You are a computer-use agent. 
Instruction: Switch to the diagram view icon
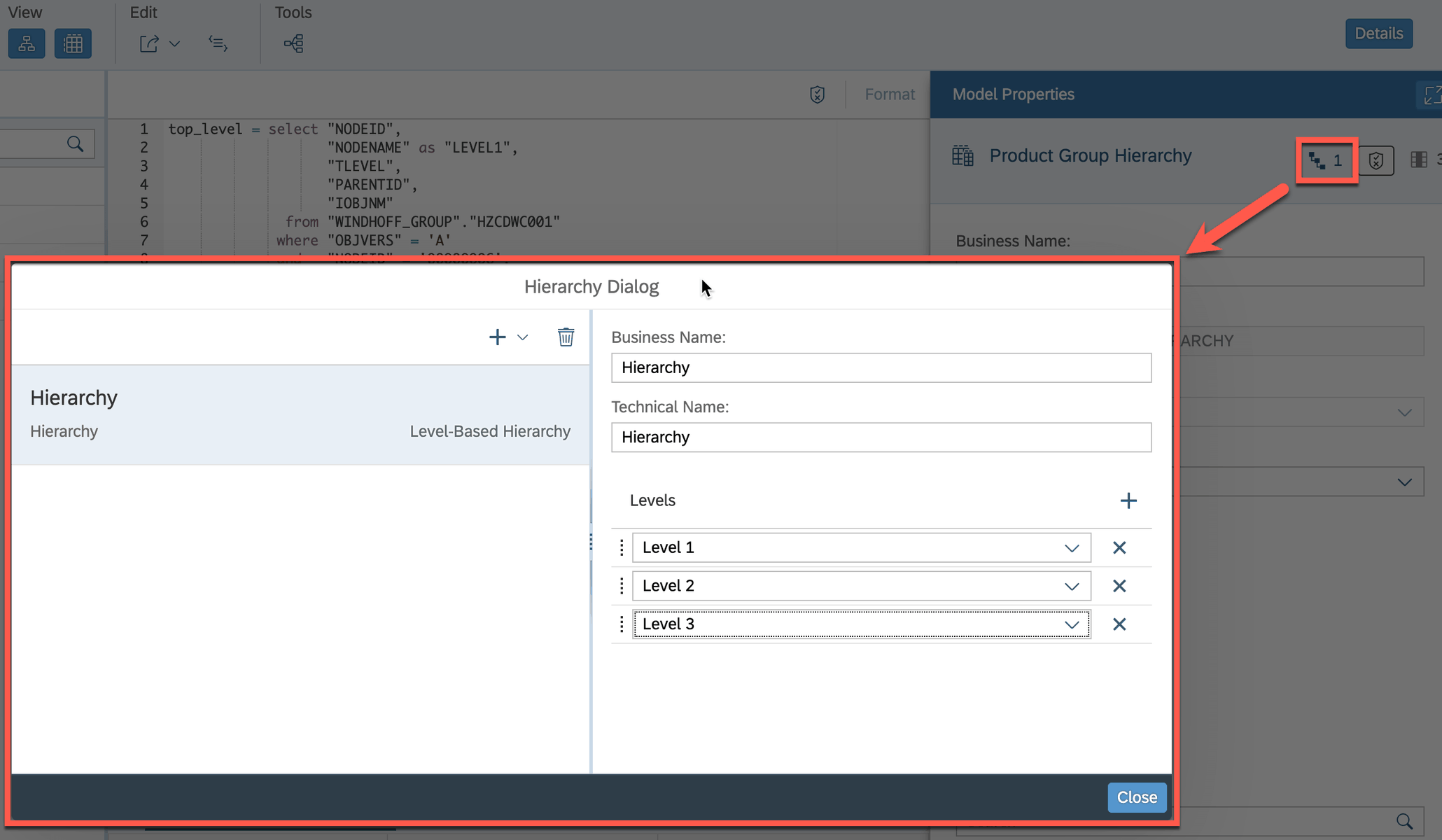(27, 44)
